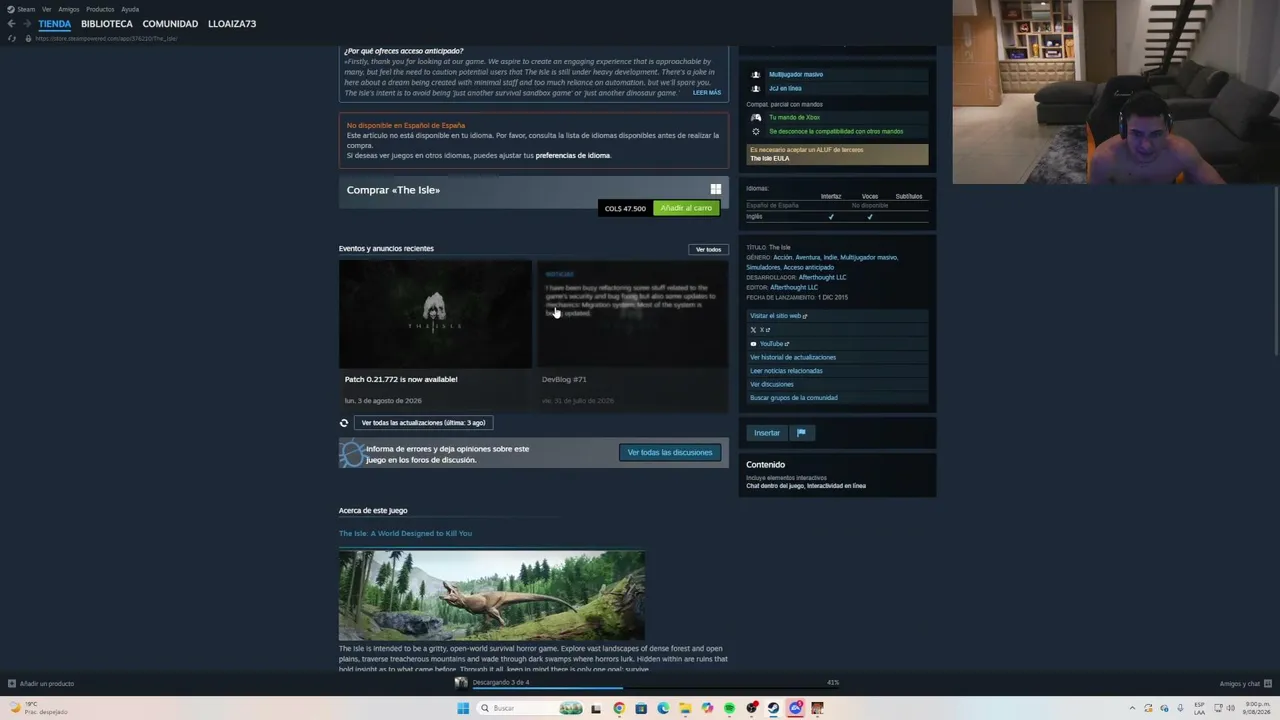Click the padlock icon beside the store URL

tap(28, 38)
